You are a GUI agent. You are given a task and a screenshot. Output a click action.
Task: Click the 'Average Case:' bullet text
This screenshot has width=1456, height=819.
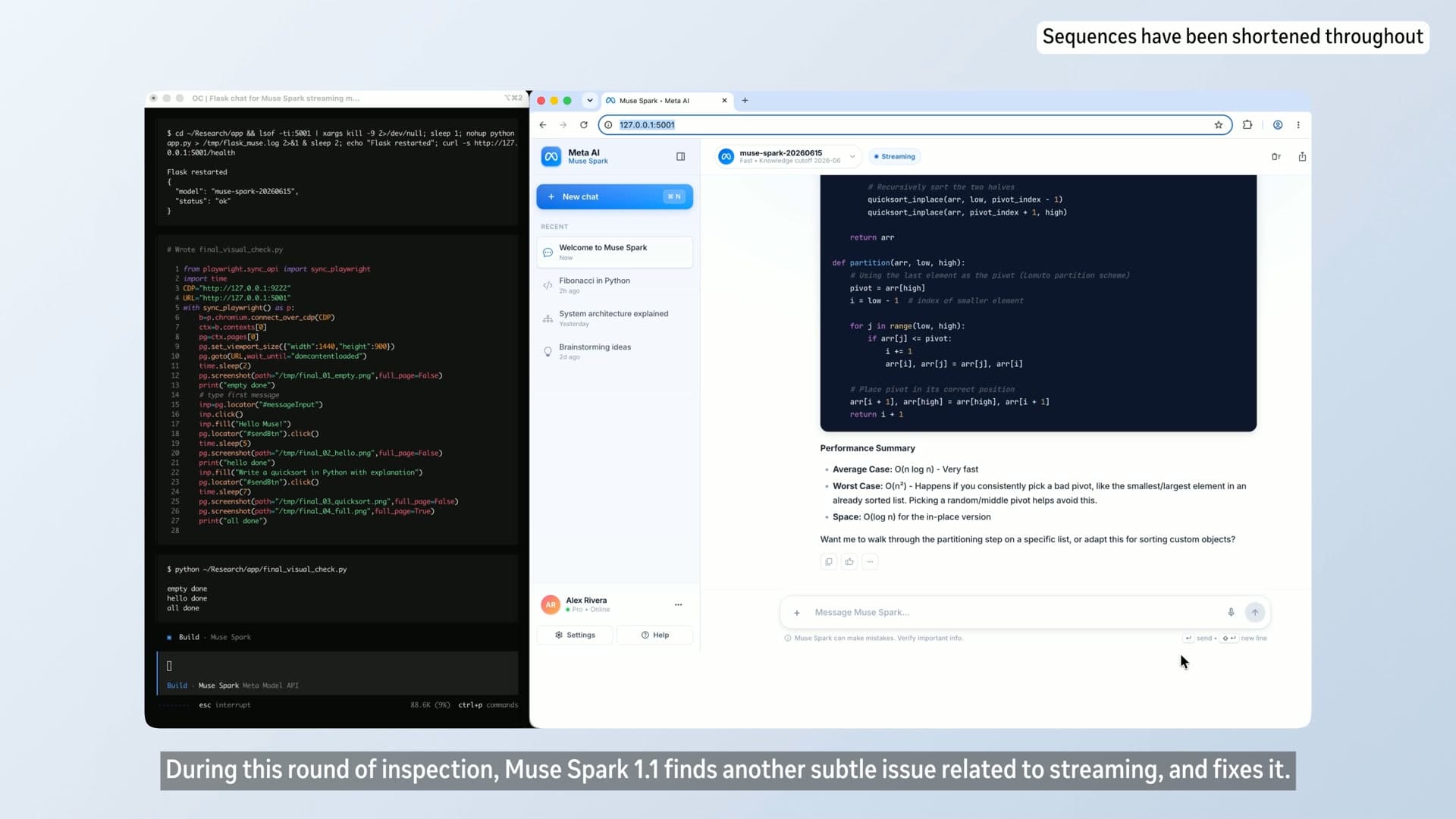pos(862,469)
